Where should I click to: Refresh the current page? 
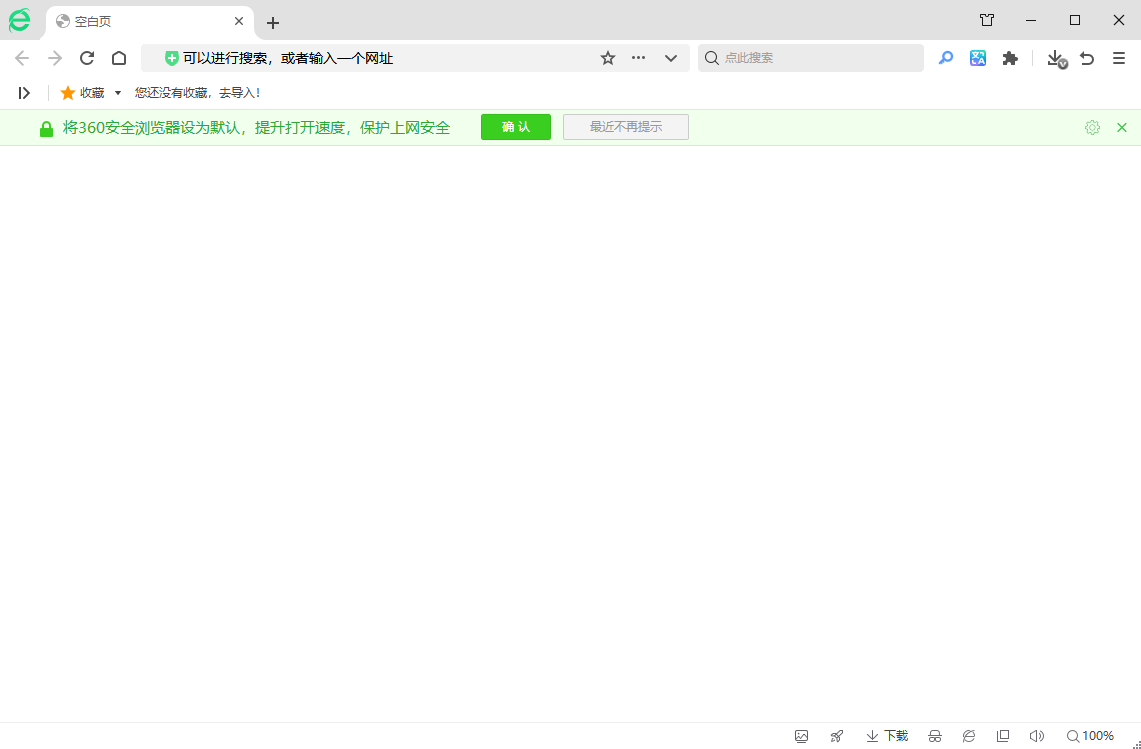86,58
